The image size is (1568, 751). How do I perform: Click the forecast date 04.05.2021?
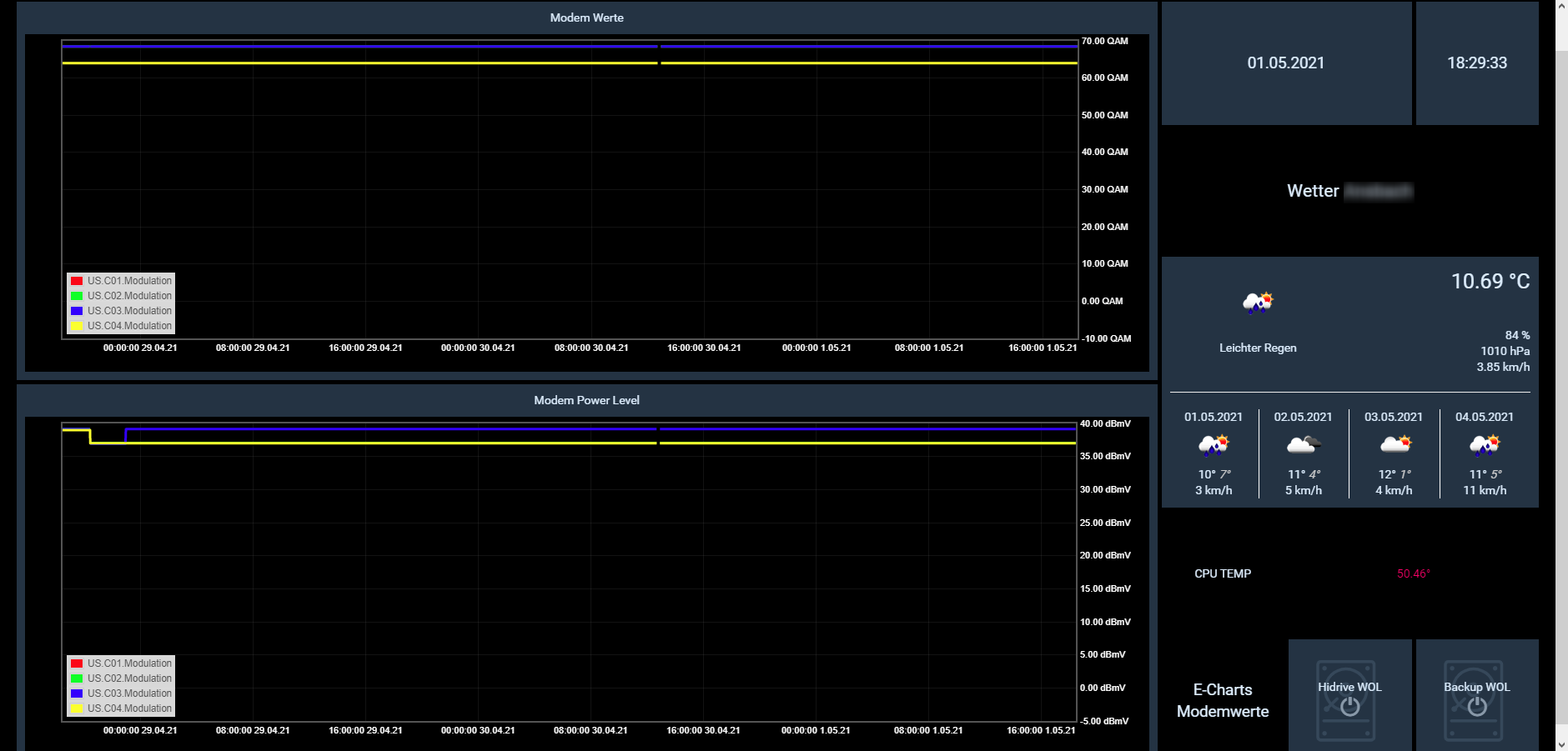(1485, 417)
